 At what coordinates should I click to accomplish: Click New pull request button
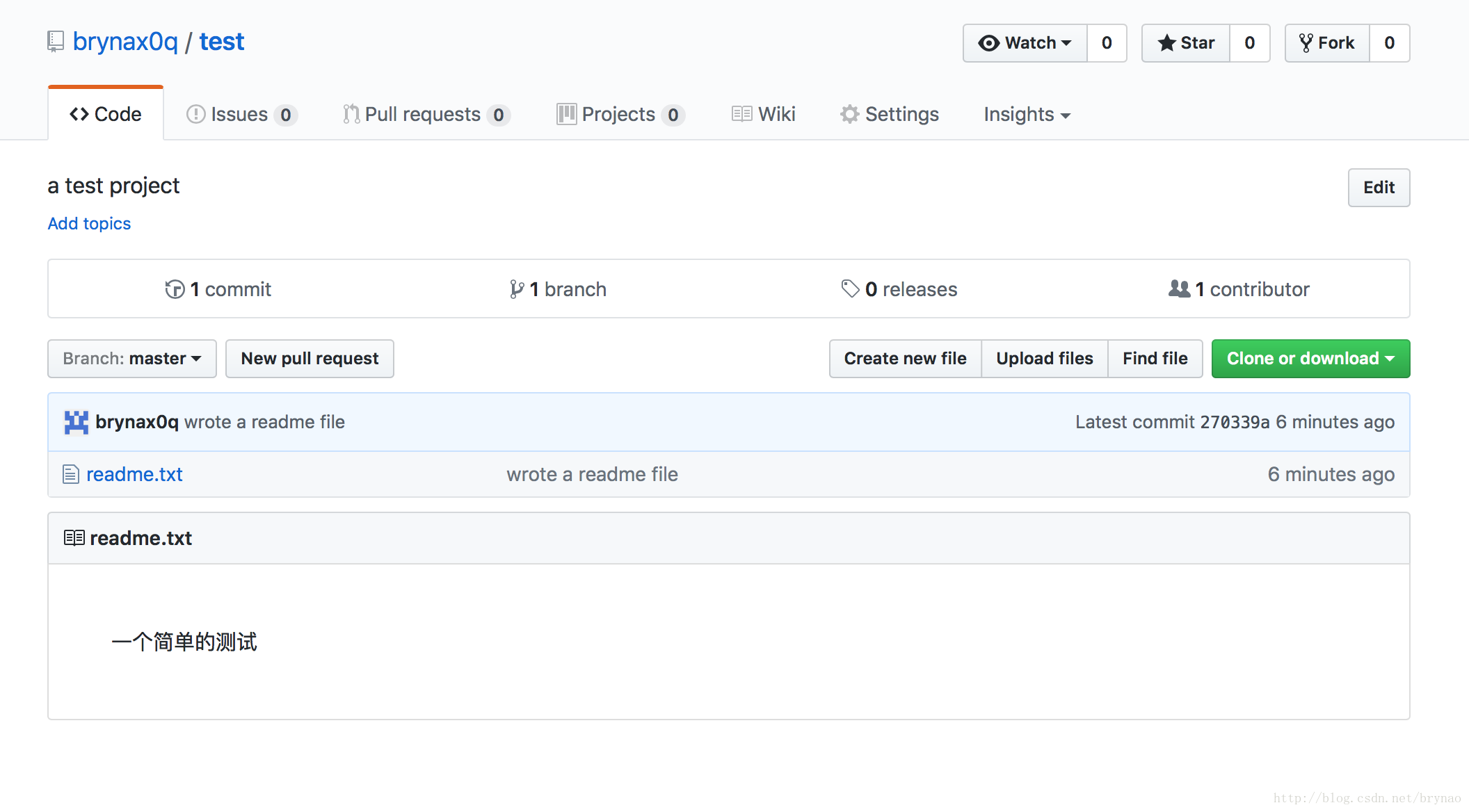310,359
